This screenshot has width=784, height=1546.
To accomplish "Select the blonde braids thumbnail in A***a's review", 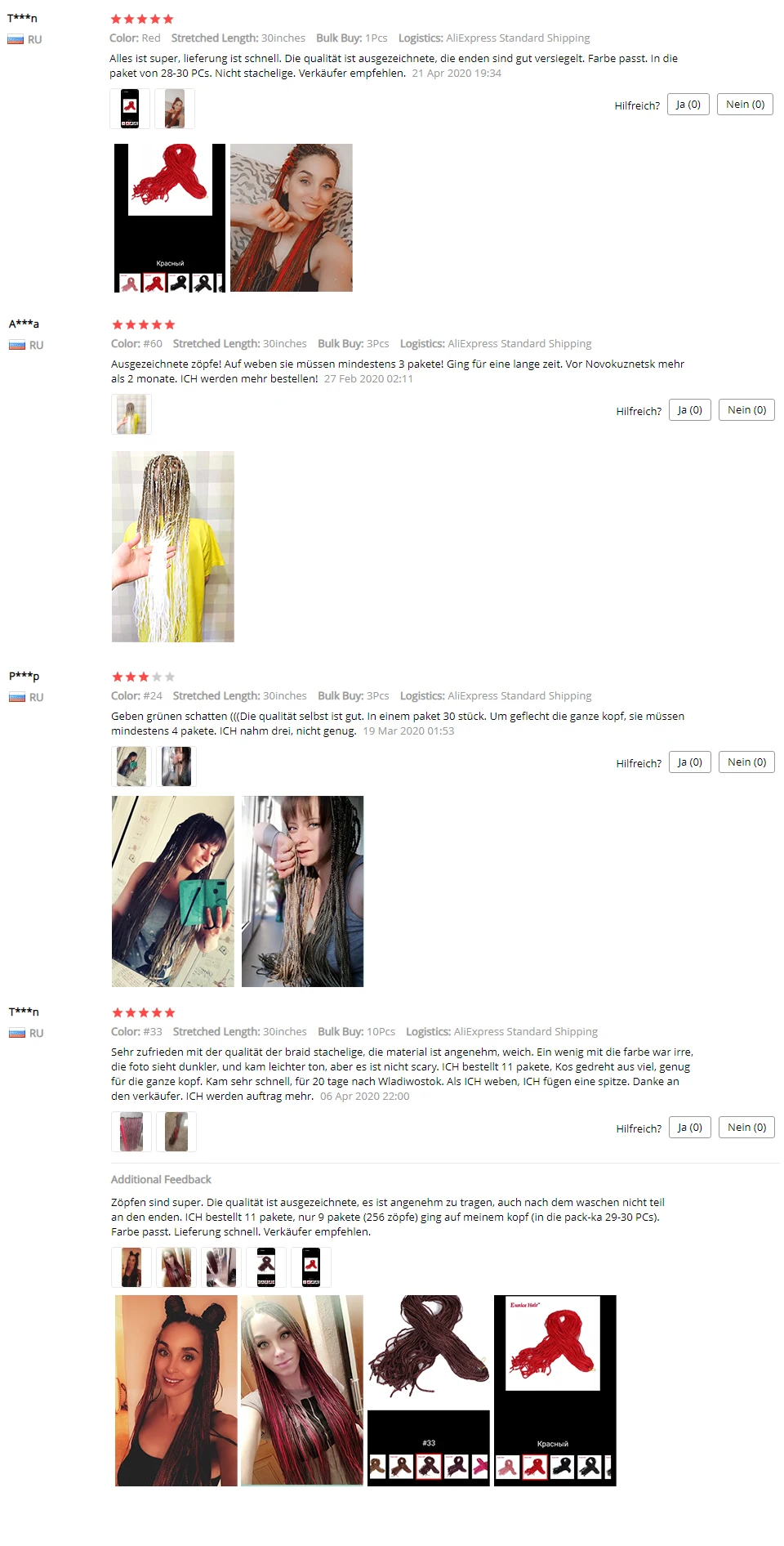I will click(131, 414).
